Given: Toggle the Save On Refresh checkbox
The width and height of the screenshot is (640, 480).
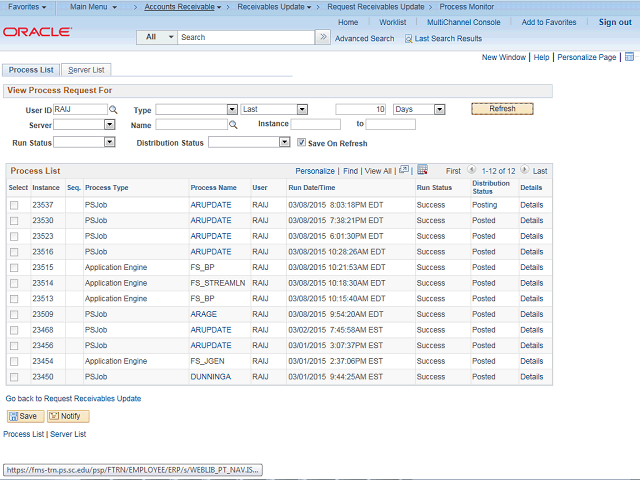Looking at the screenshot, I should [x=302, y=142].
